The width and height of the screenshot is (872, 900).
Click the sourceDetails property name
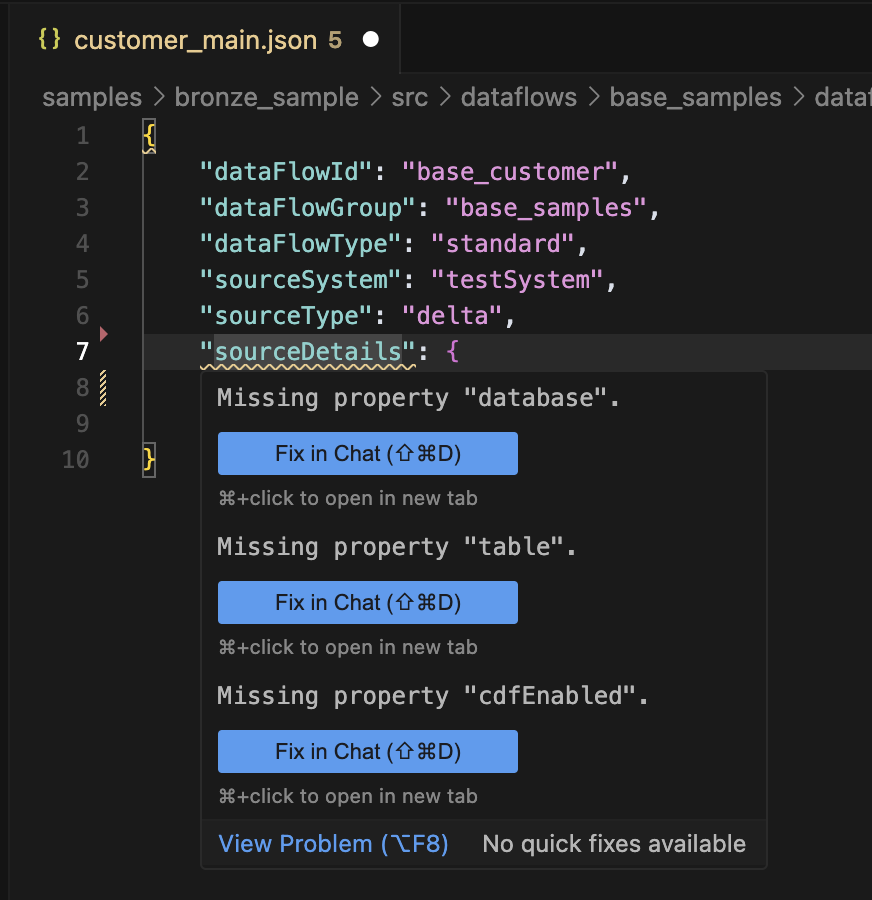(310, 351)
